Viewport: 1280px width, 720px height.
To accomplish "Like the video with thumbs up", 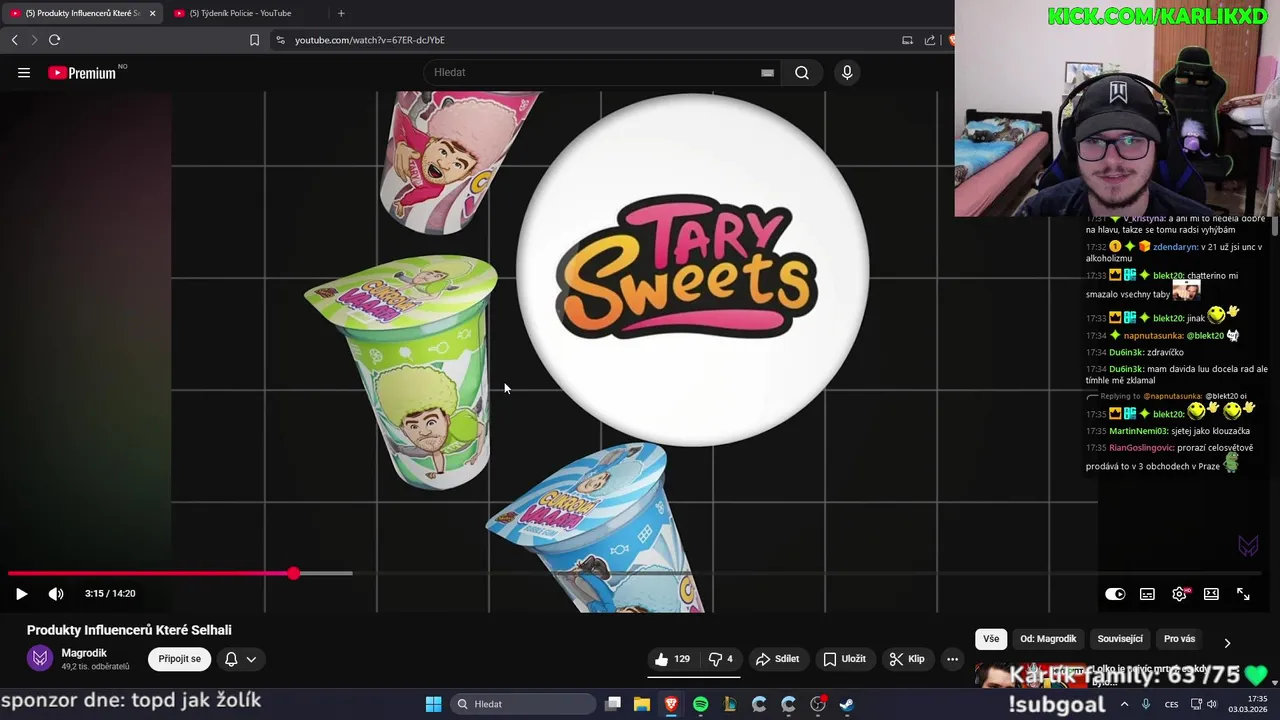I will [x=672, y=659].
